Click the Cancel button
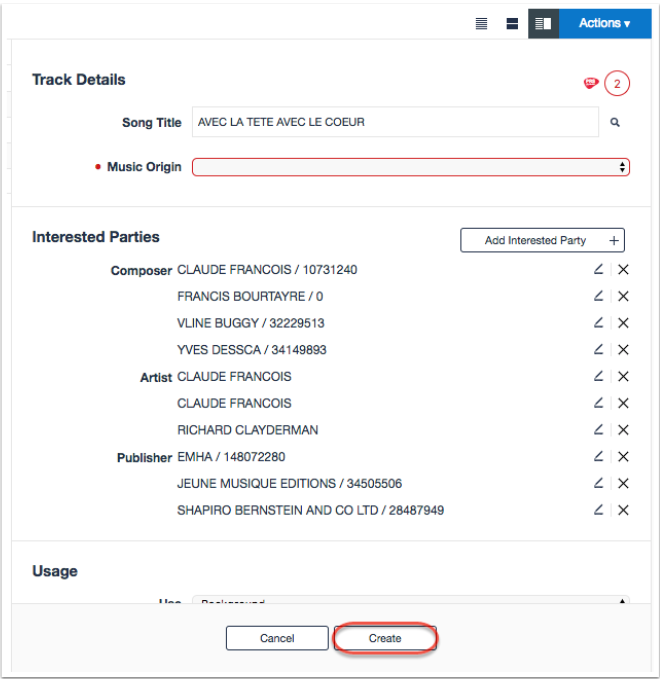Viewport: 660px width, 679px height. pos(277,638)
